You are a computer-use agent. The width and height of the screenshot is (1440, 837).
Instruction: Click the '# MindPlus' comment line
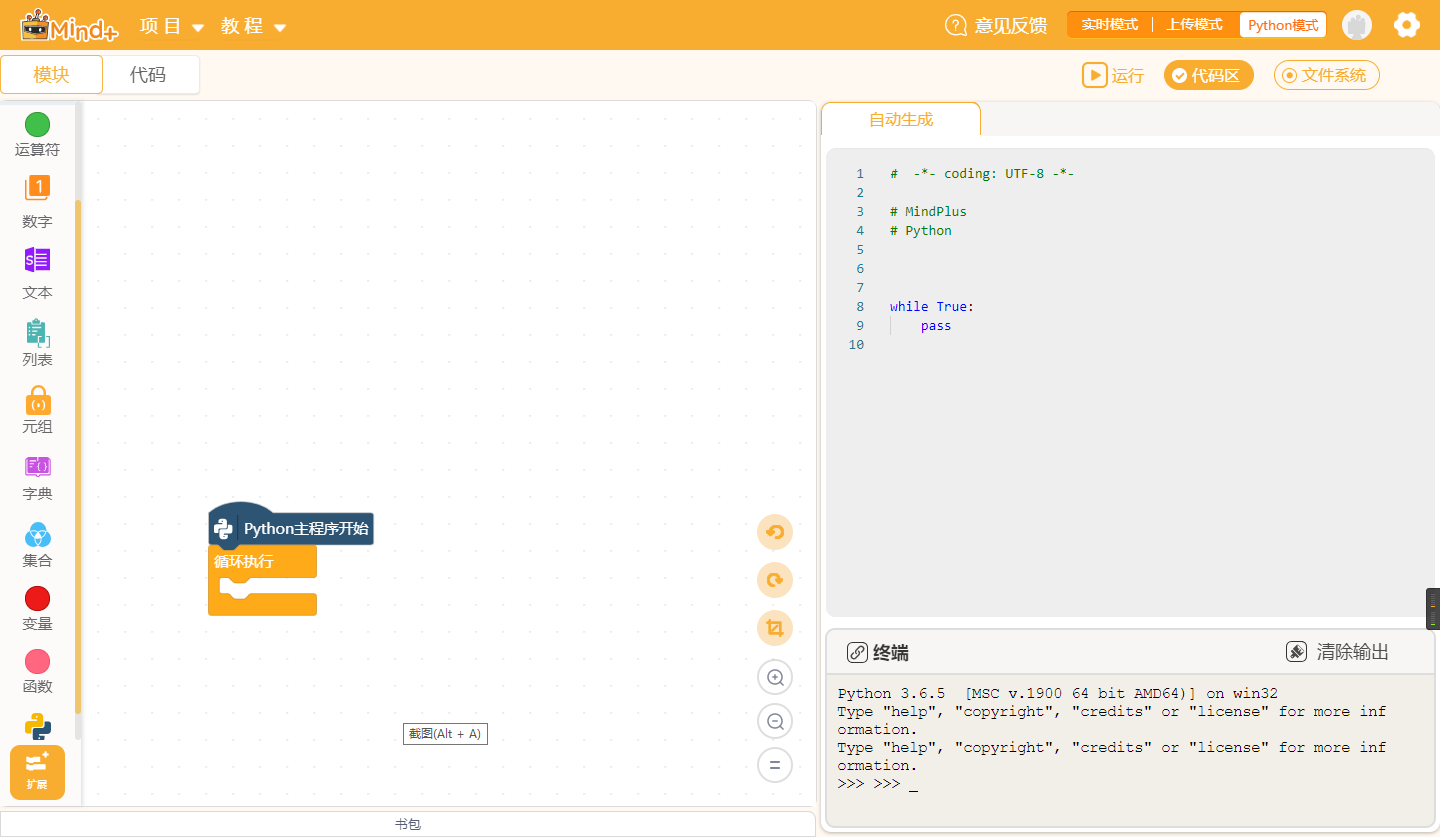pos(928,212)
